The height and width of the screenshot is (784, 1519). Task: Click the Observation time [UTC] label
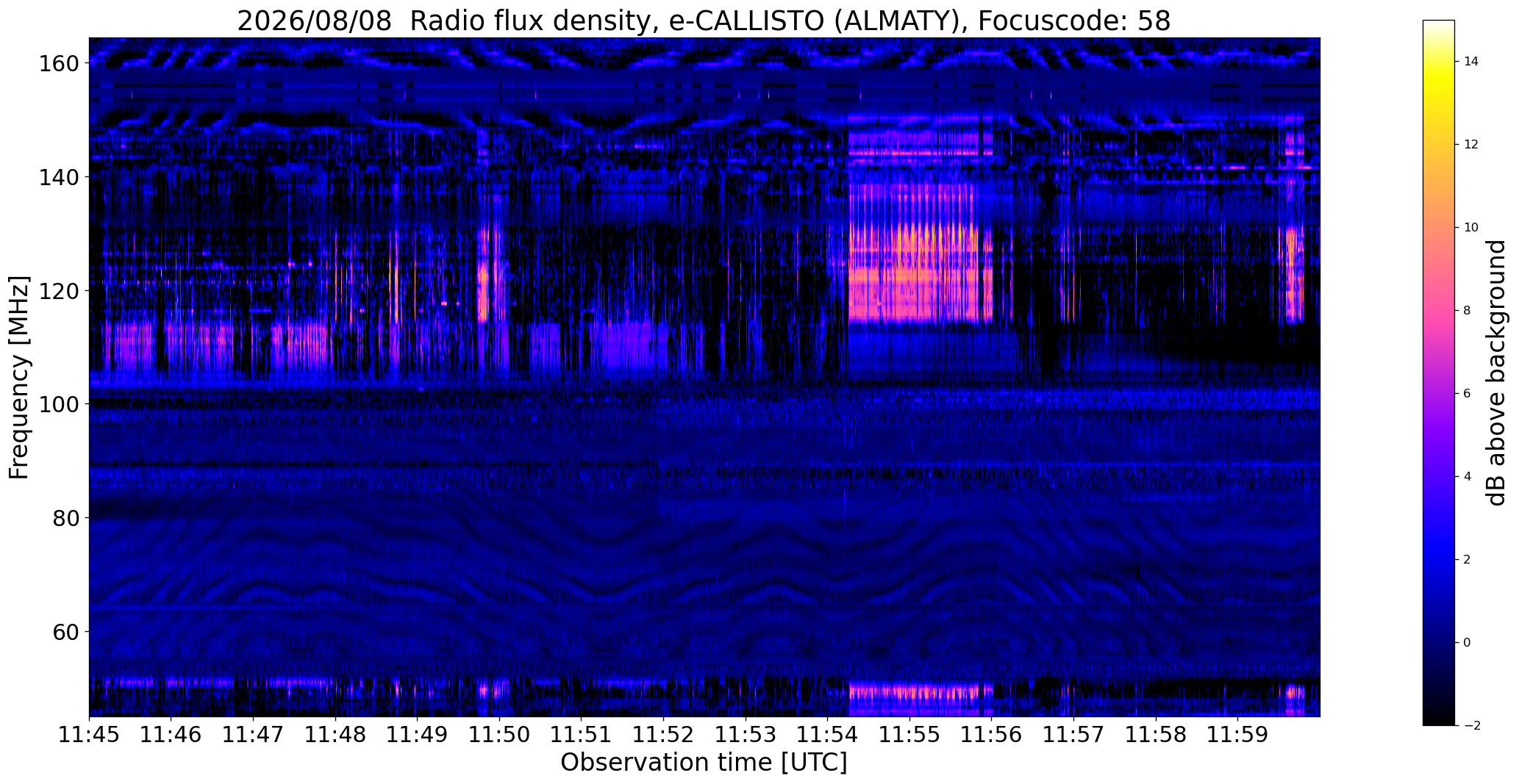pos(704,763)
